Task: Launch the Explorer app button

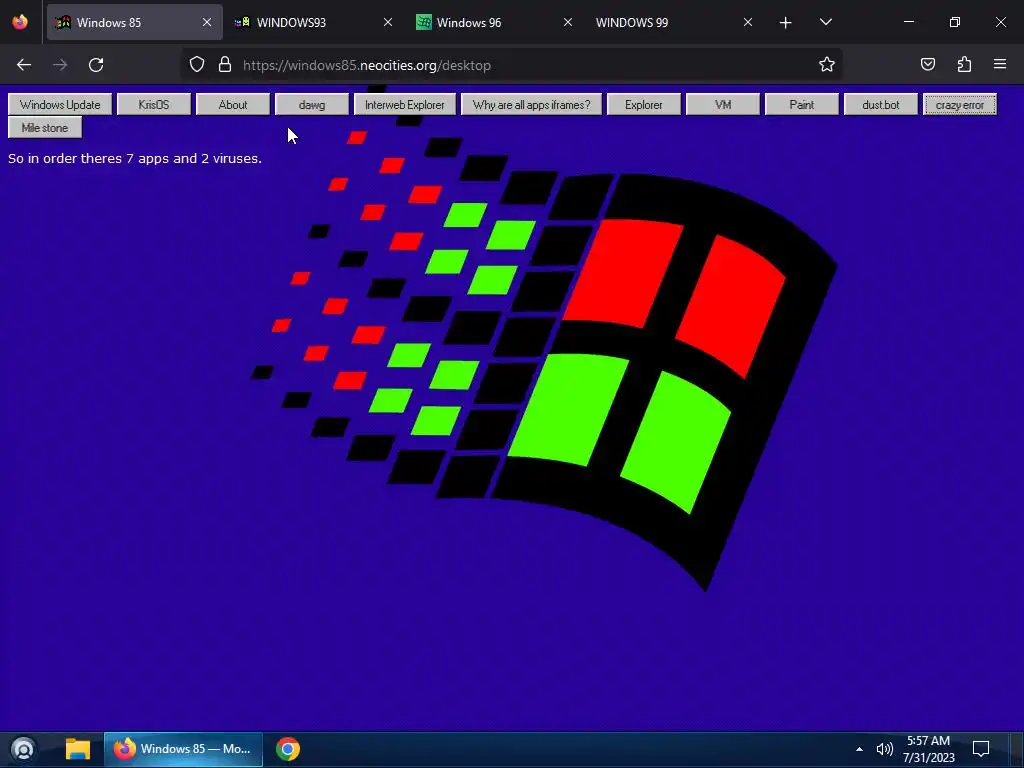Action: [644, 104]
